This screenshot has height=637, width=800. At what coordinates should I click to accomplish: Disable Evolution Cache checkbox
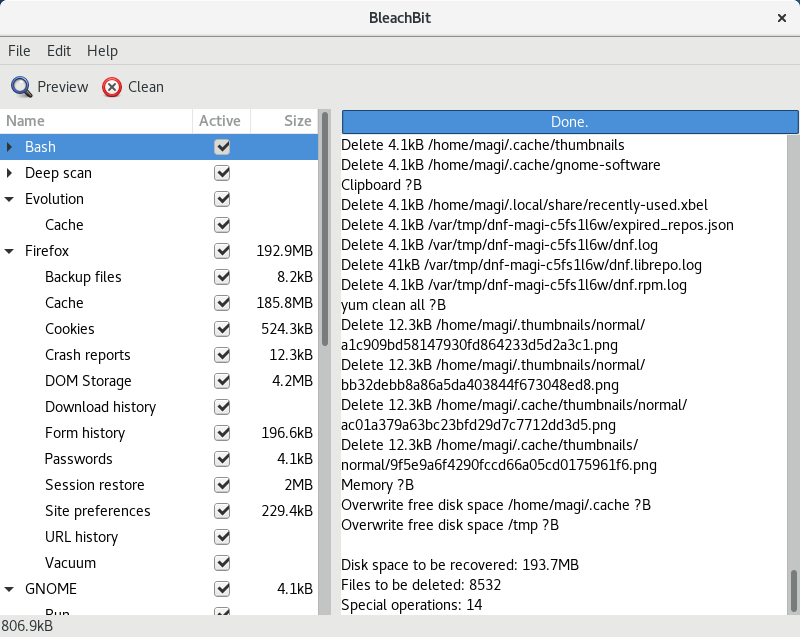tap(222, 225)
